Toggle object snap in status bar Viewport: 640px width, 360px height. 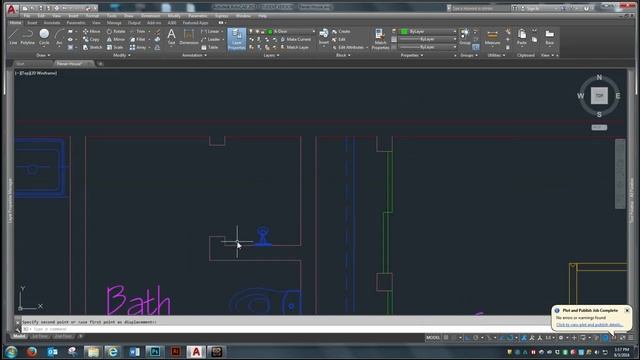510,338
